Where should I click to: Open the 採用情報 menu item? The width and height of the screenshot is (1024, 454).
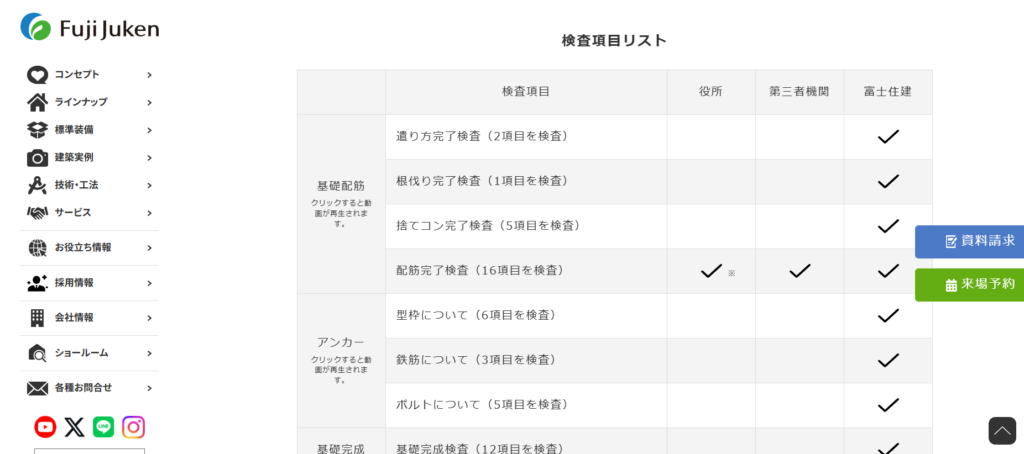(x=74, y=283)
